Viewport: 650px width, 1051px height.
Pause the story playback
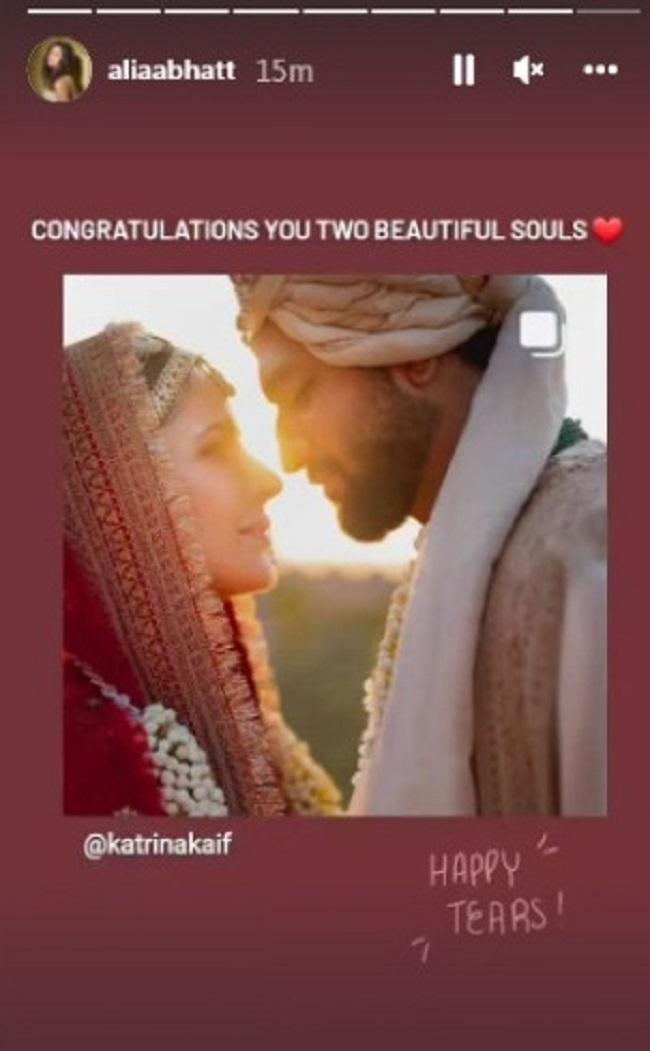[464, 70]
